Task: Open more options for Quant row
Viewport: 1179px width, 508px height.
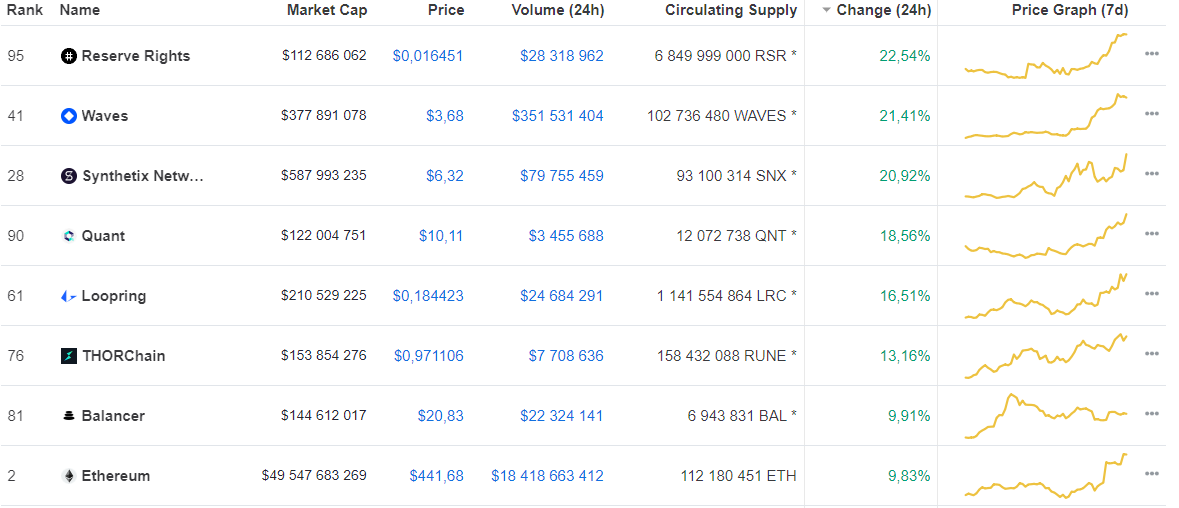Action: pos(1151,234)
